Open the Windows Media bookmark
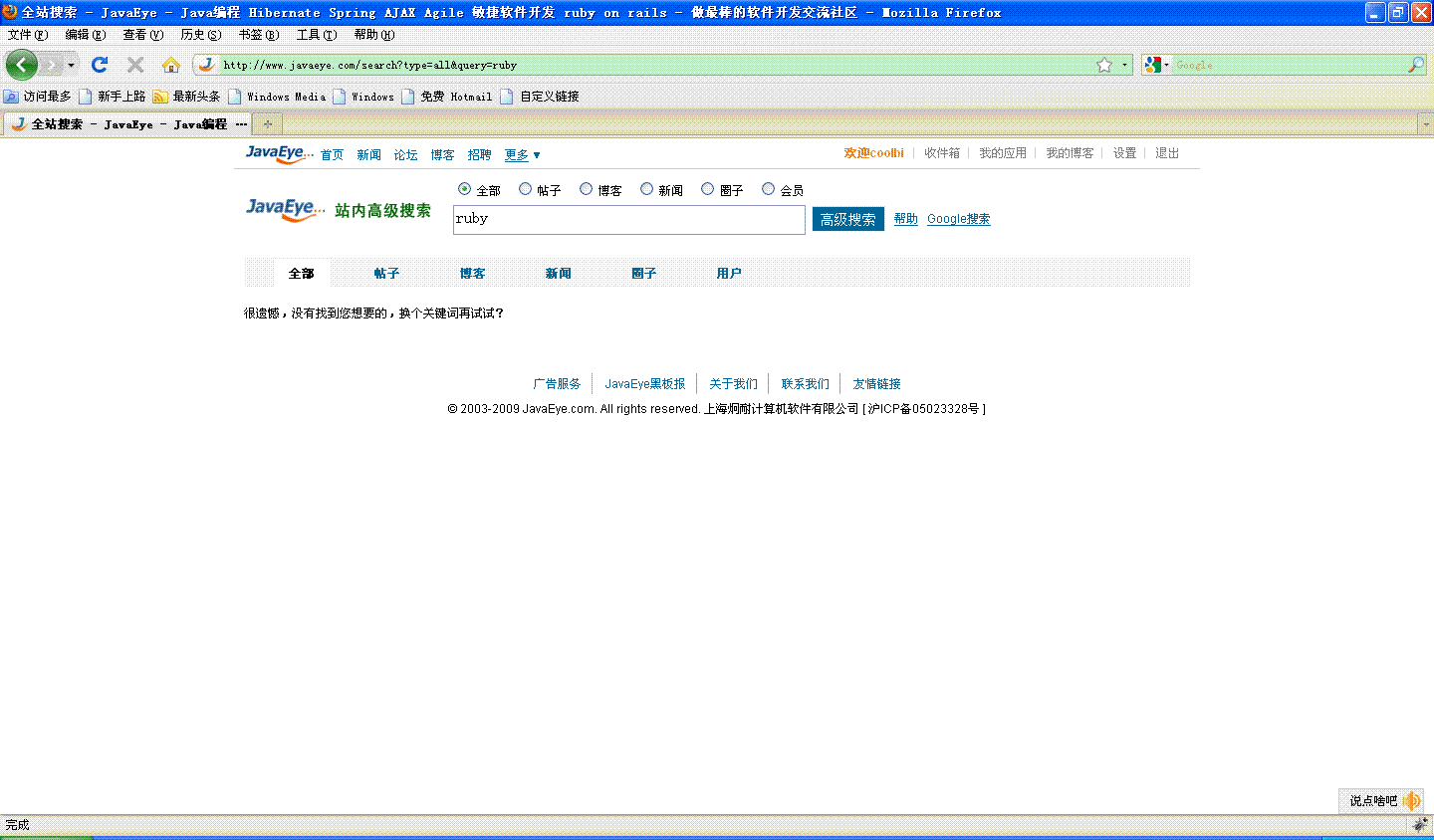This screenshot has height=840, width=1434. click(x=278, y=97)
